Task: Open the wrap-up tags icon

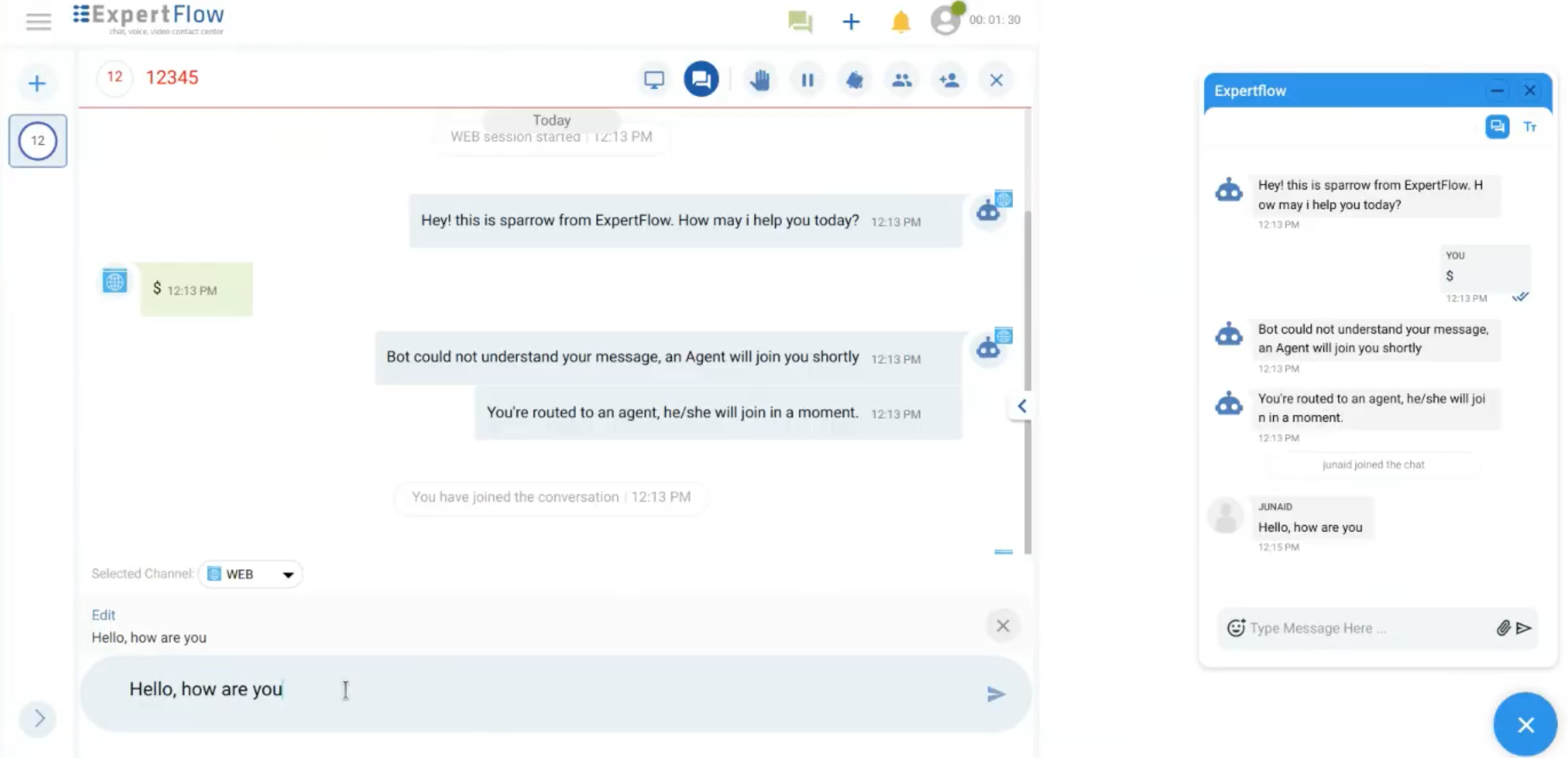Action: point(854,79)
